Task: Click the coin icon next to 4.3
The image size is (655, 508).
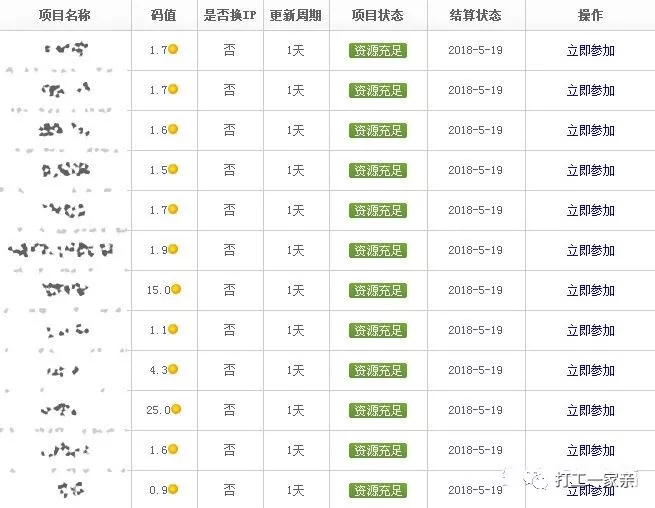Action: [x=173, y=370]
